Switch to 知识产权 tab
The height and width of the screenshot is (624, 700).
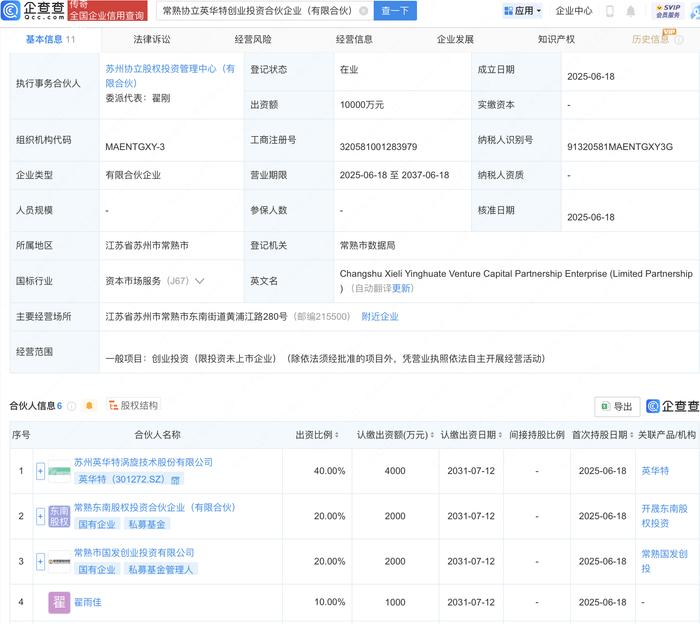[556, 39]
